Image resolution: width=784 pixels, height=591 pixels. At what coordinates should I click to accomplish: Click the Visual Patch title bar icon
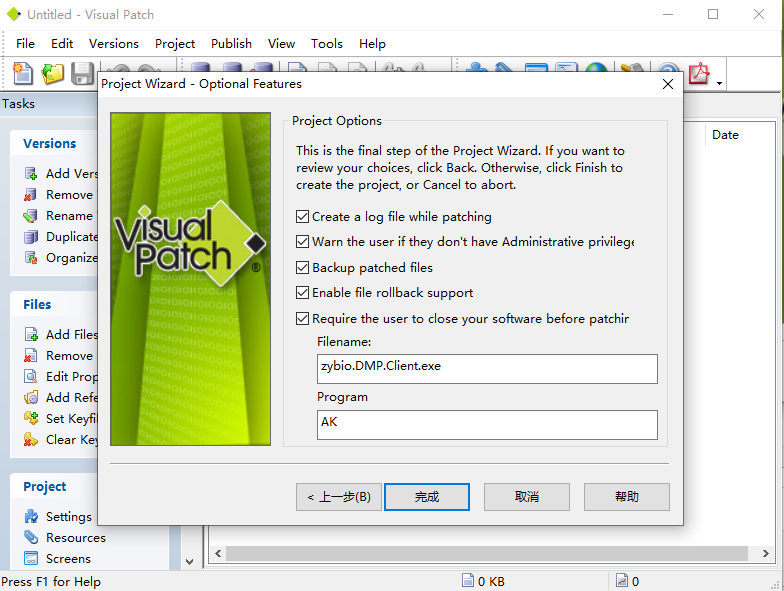tap(14, 14)
